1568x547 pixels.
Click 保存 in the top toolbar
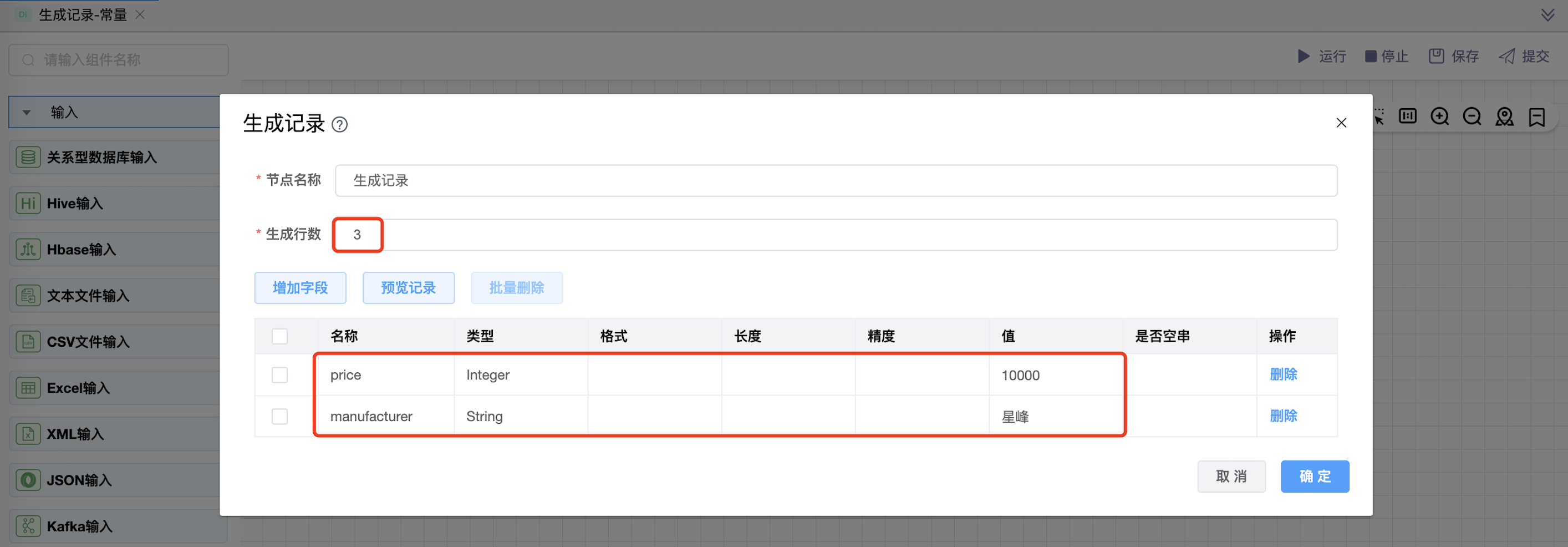[1454, 57]
